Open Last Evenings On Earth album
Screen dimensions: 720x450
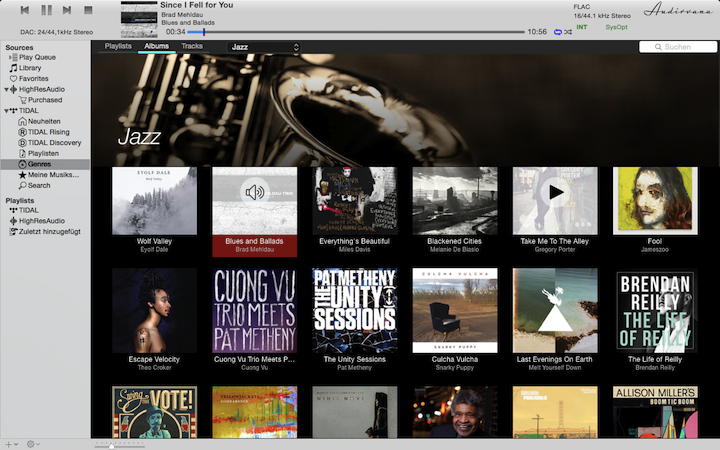[x=555, y=310]
